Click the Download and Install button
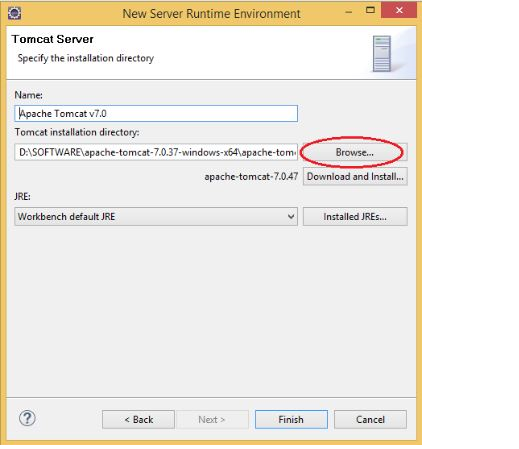This screenshot has width=519, height=449. click(355, 176)
